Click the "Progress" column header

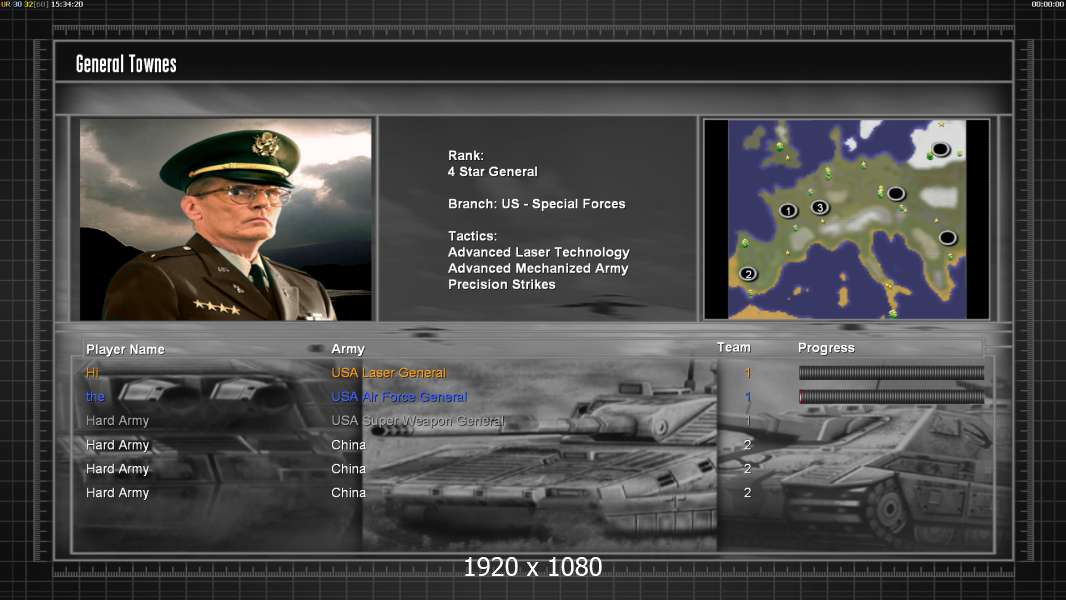pyautogui.click(x=826, y=348)
